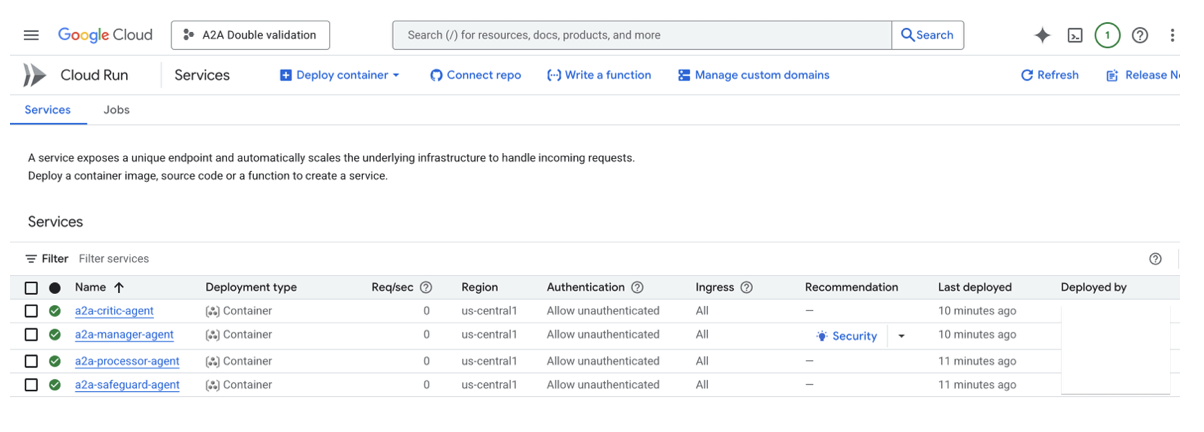This screenshot has width=1204, height=432.
Task: Open the main navigation hamburger menu
Action: click(x=31, y=35)
